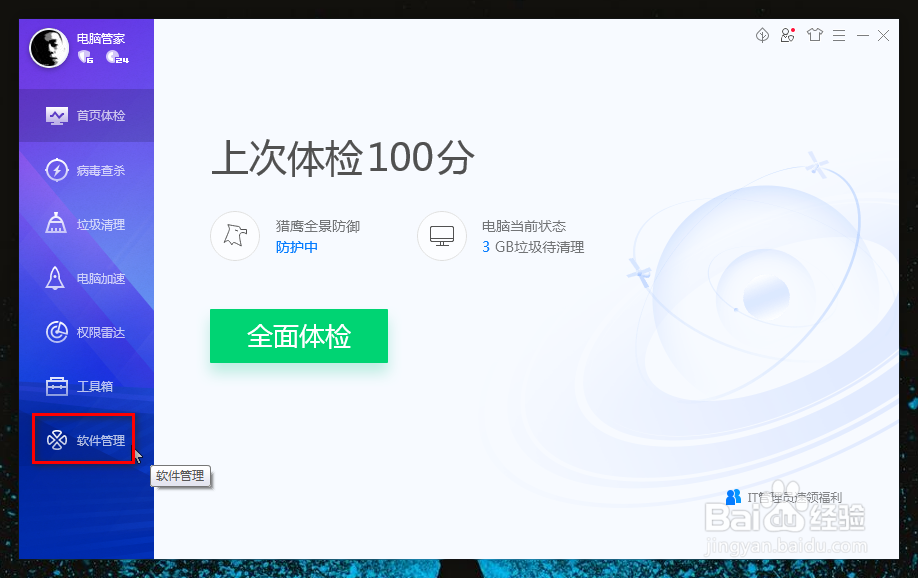Click the 猎鹰全景防御 shield icon

(235, 236)
